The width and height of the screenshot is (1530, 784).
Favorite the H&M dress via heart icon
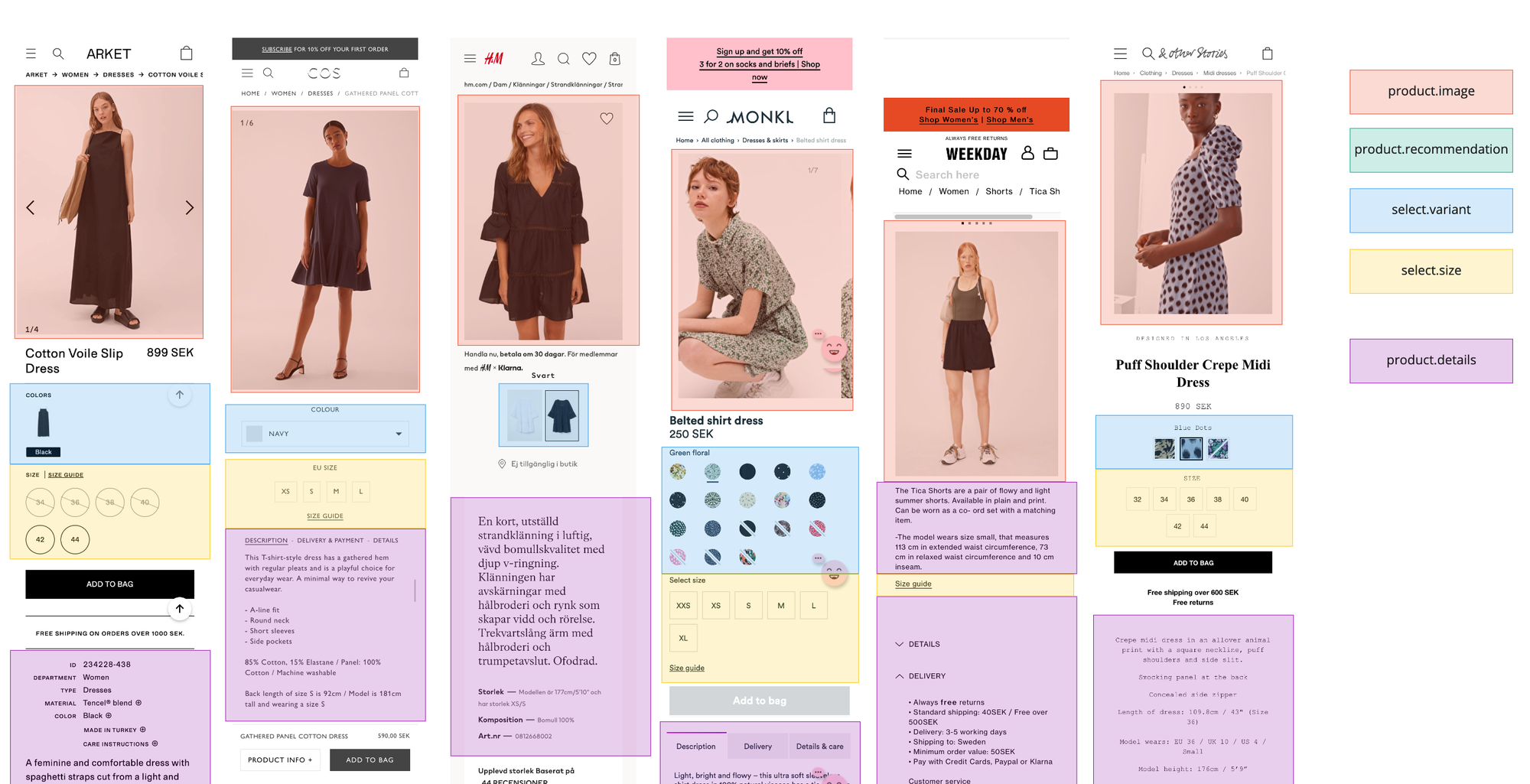tap(607, 118)
